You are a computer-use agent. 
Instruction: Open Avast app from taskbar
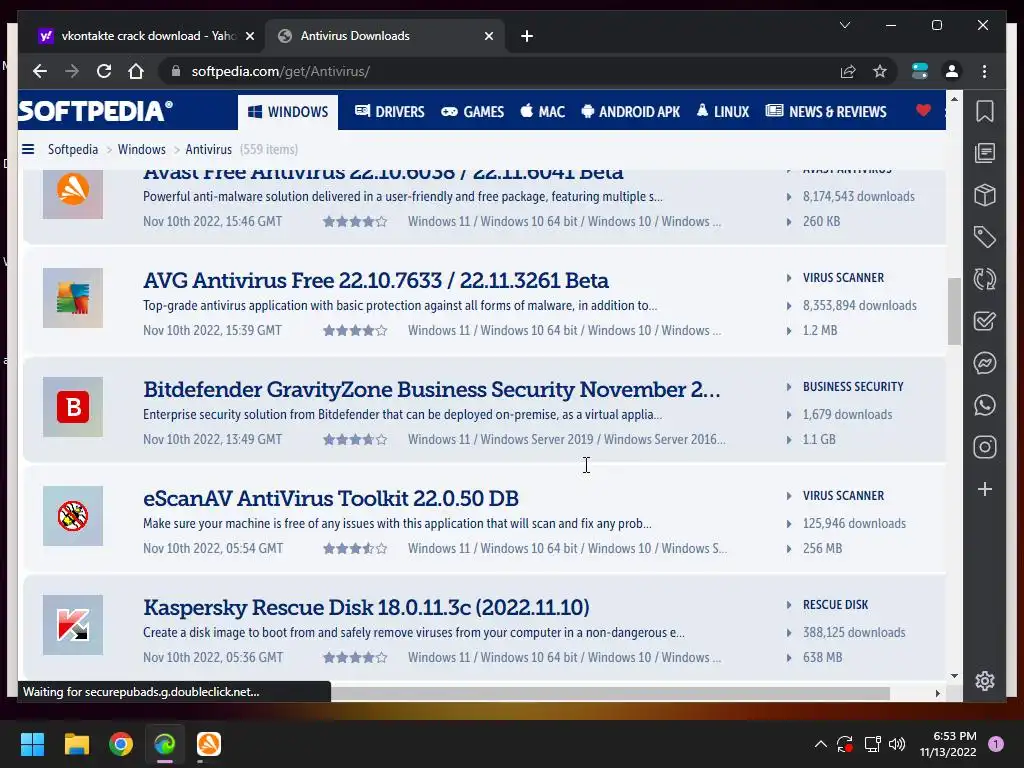[x=209, y=744]
